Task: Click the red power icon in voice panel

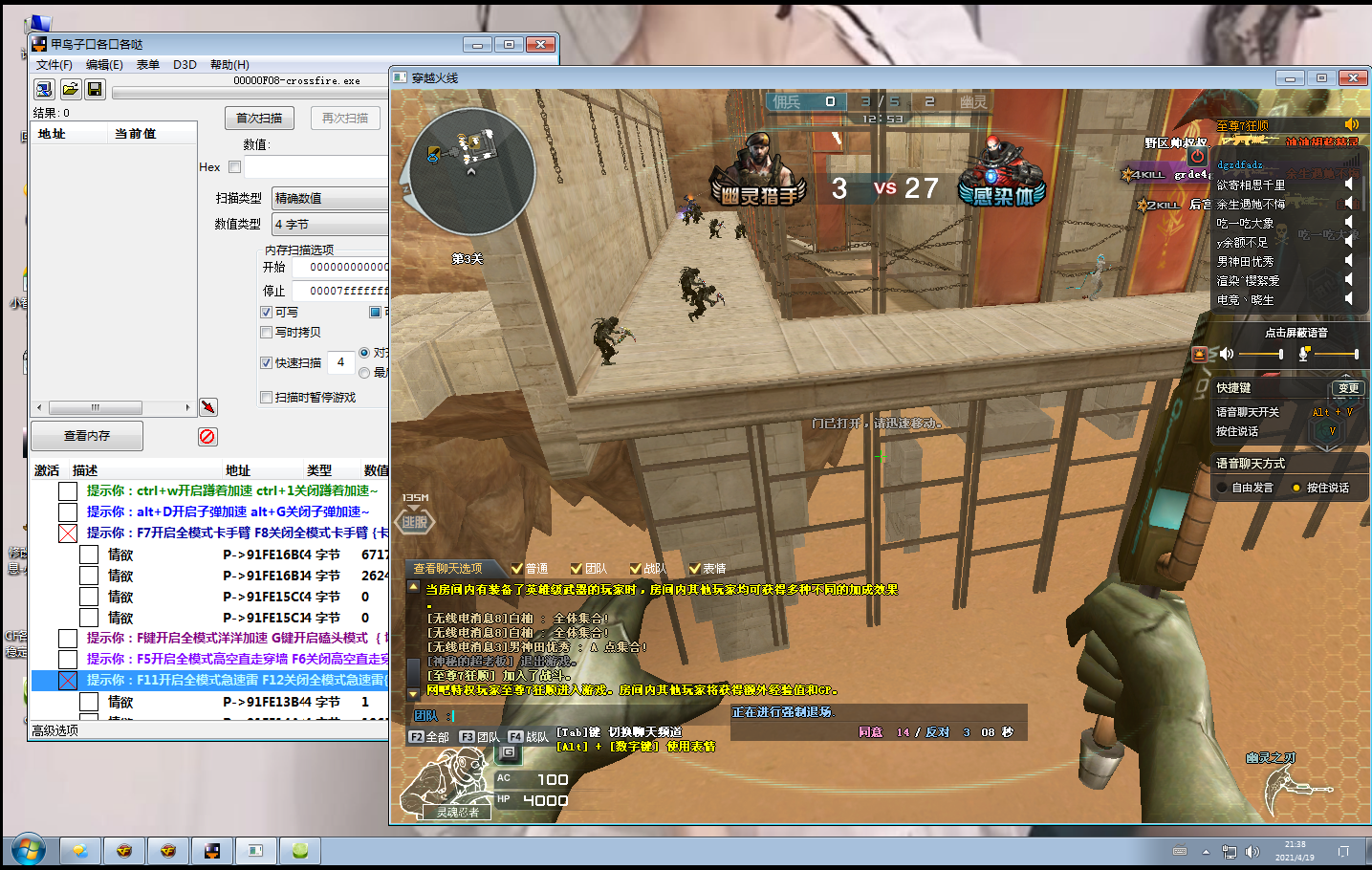Action: [1197, 156]
